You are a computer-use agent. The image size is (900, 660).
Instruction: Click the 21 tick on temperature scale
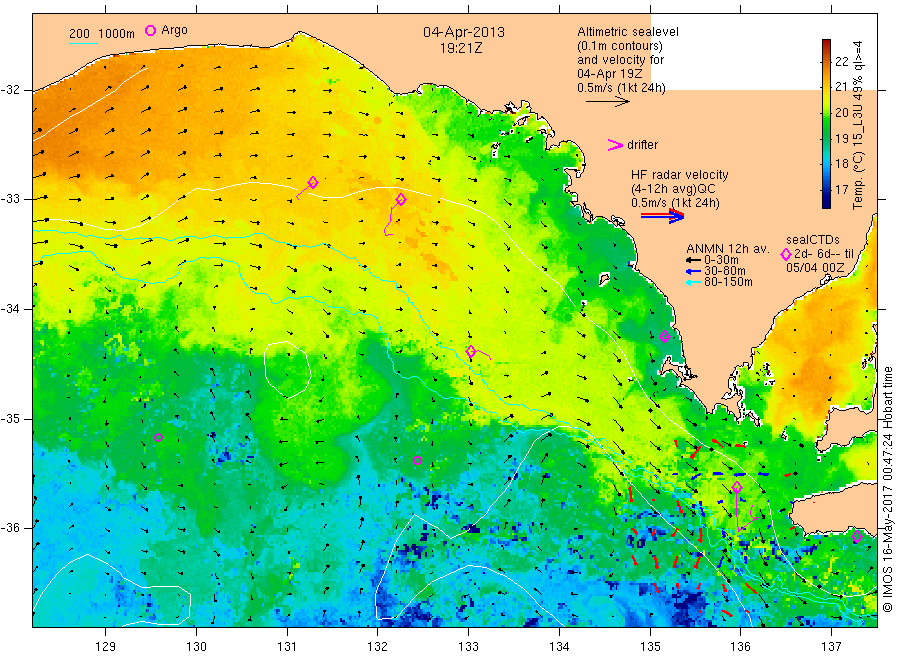coord(841,87)
